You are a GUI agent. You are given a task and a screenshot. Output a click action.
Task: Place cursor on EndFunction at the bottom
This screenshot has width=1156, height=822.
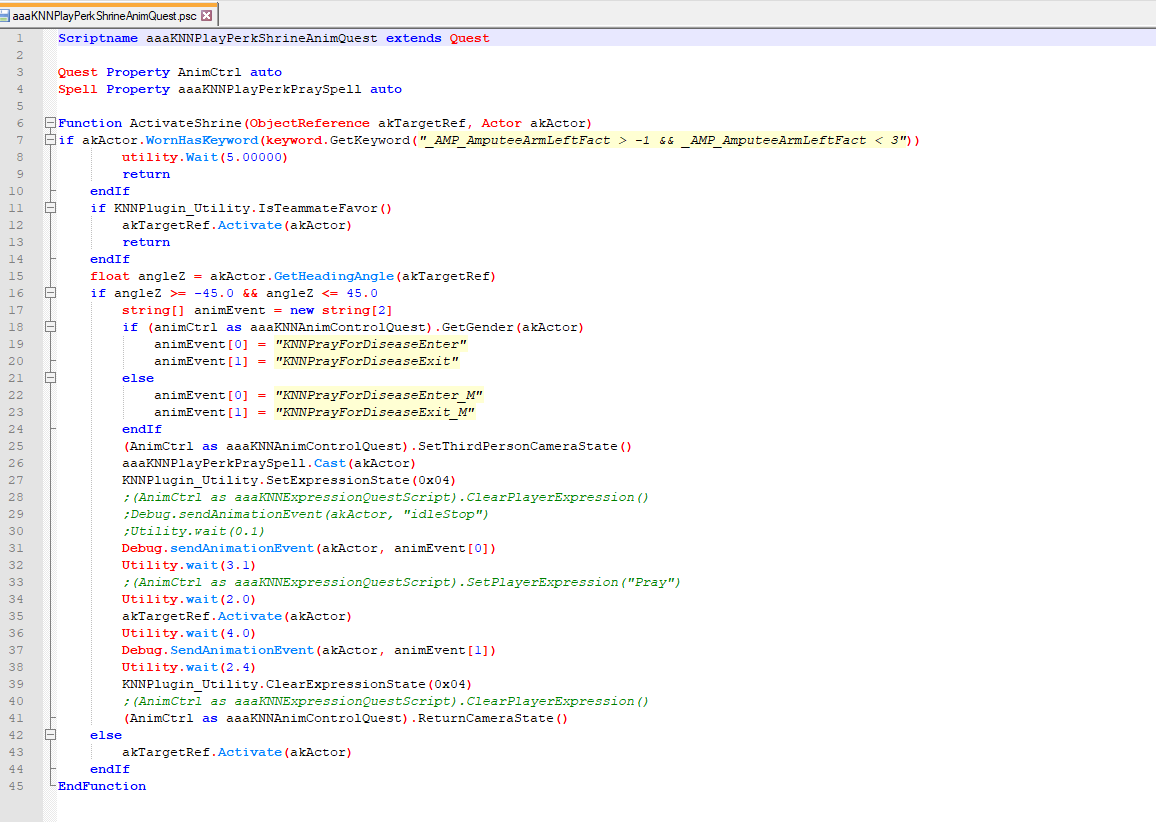click(x=101, y=786)
